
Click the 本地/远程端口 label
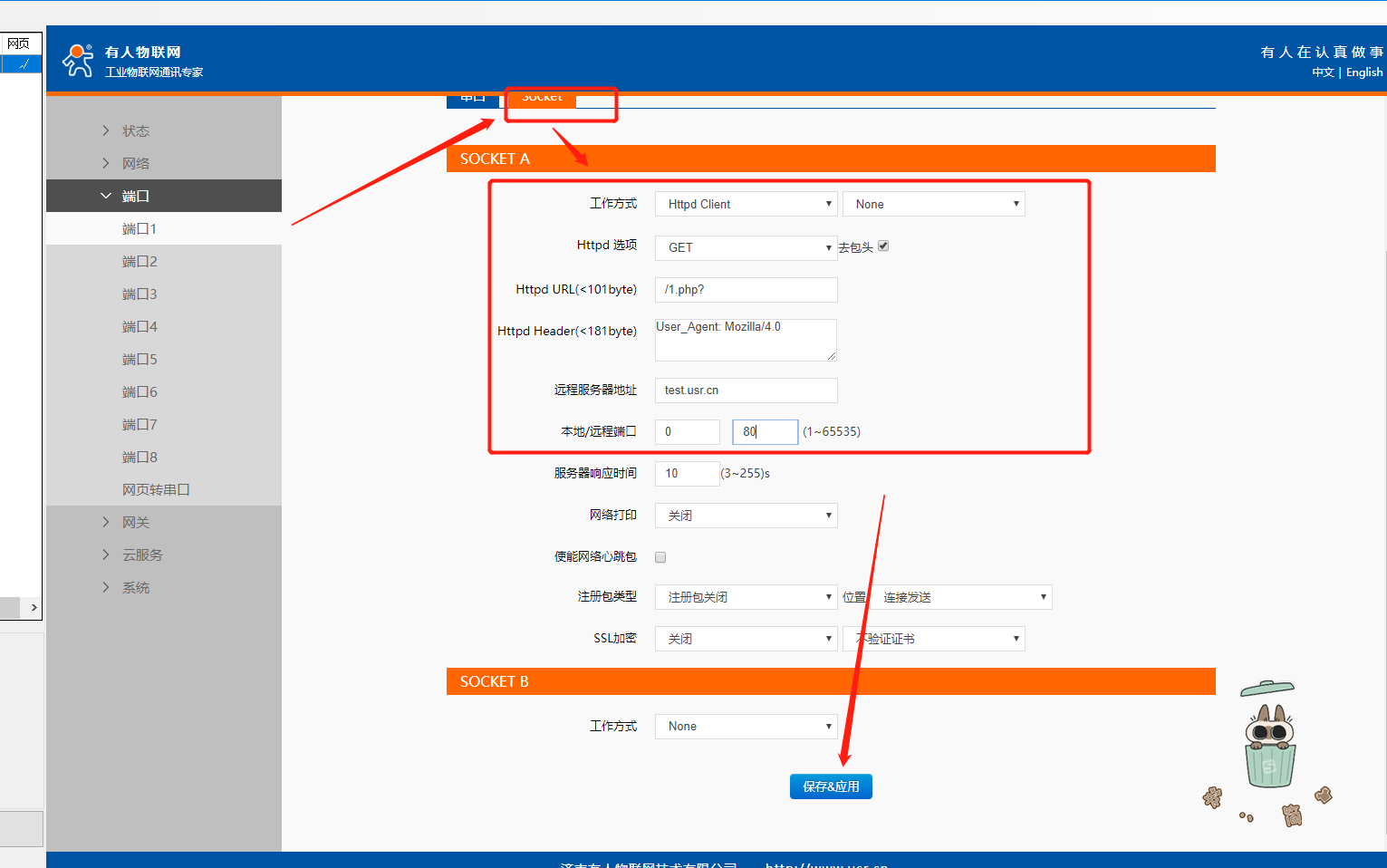click(x=599, y=431)
